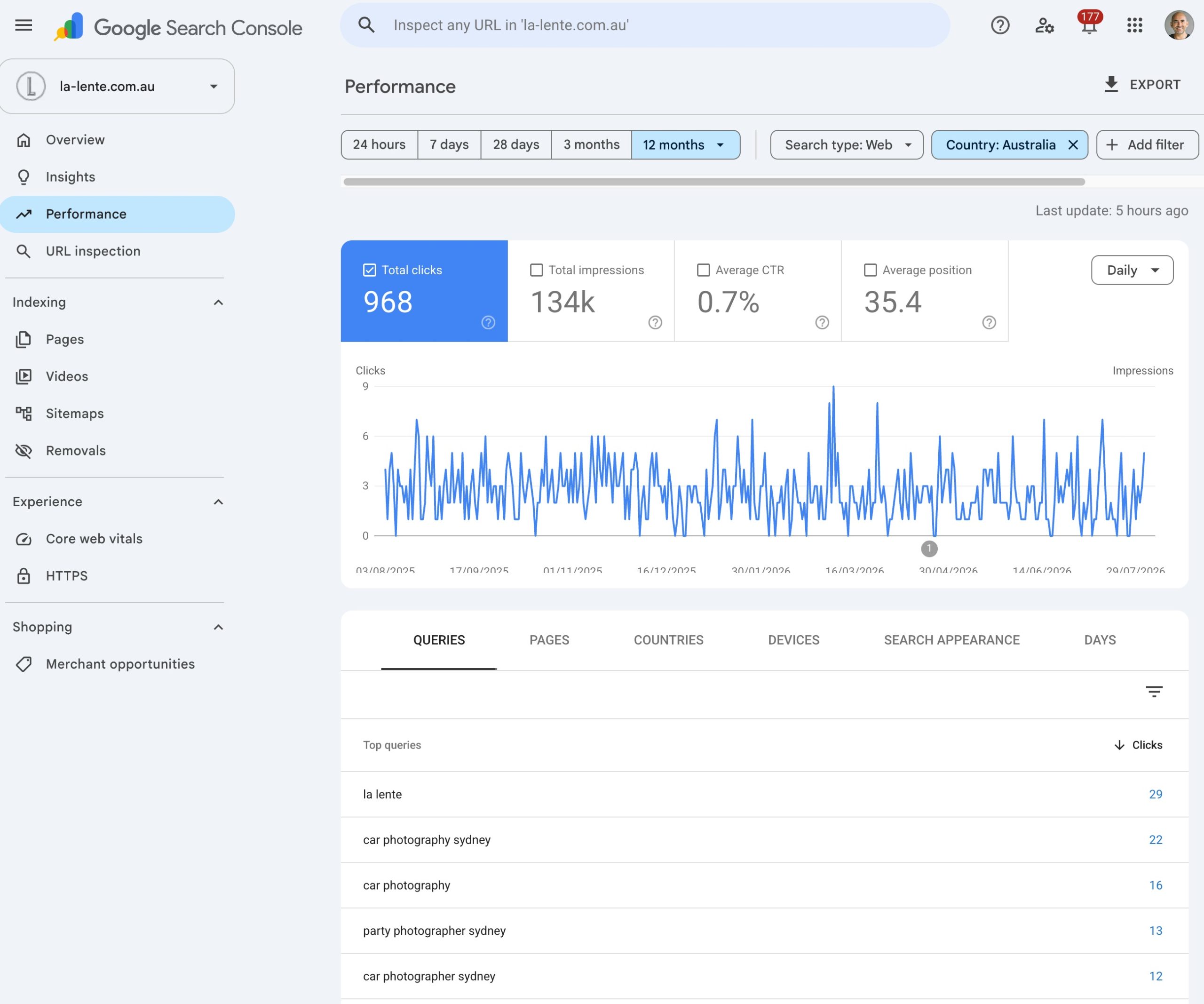Open the Help question mark icon

(1000, 25)
